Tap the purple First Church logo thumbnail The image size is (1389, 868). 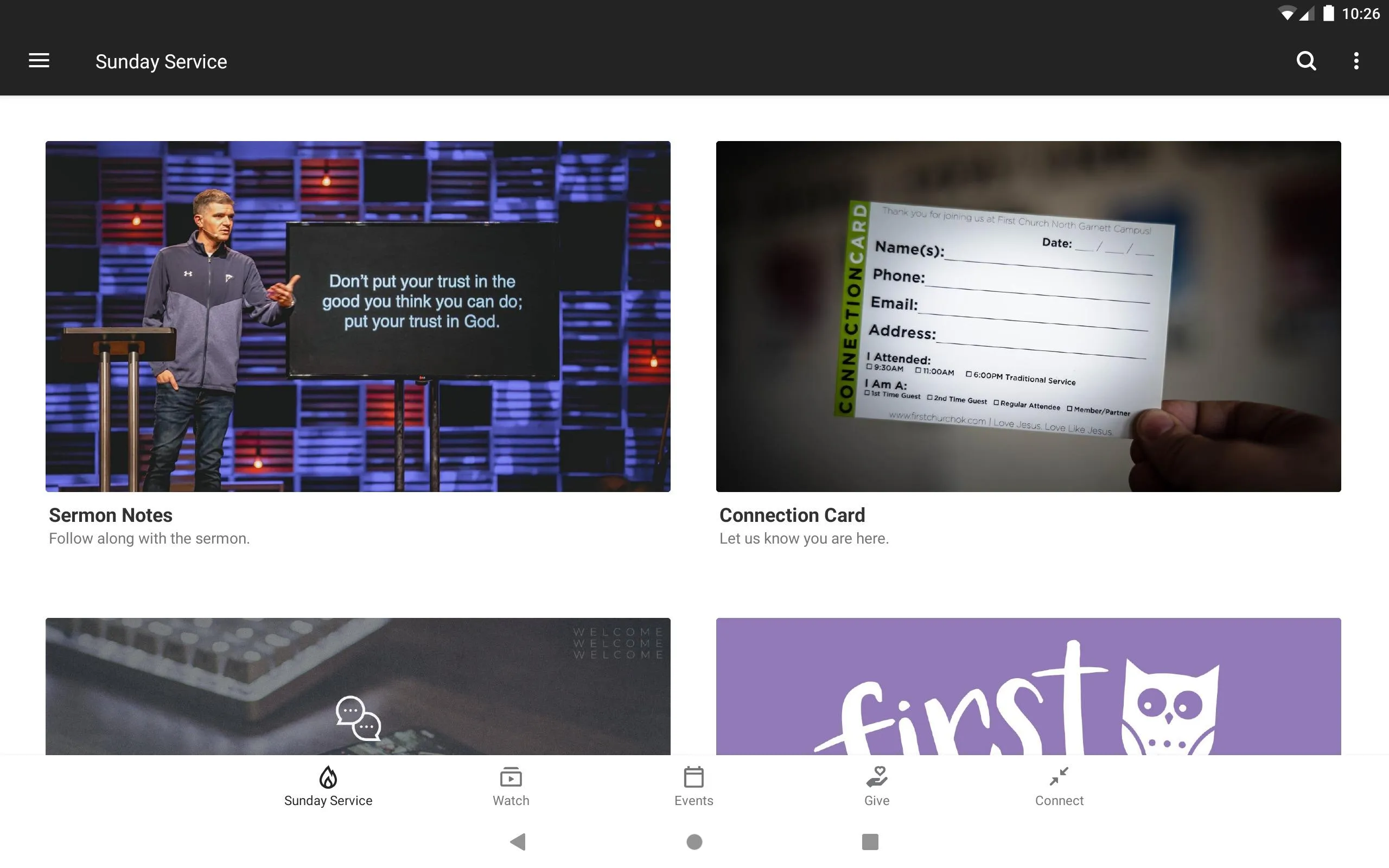pyautogui.click(x=1028, y=685)
